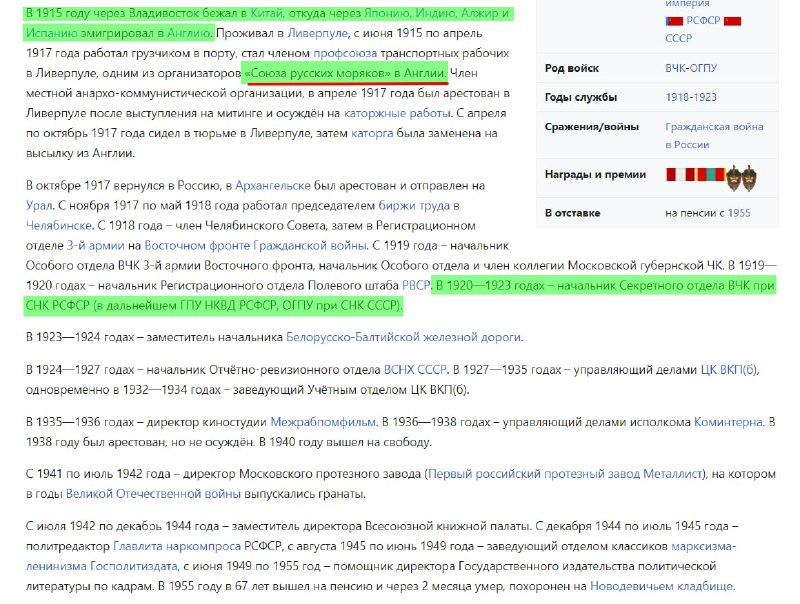Click the 'Род войск' infobox label
800x604 pixels.
tap(572, 68)
